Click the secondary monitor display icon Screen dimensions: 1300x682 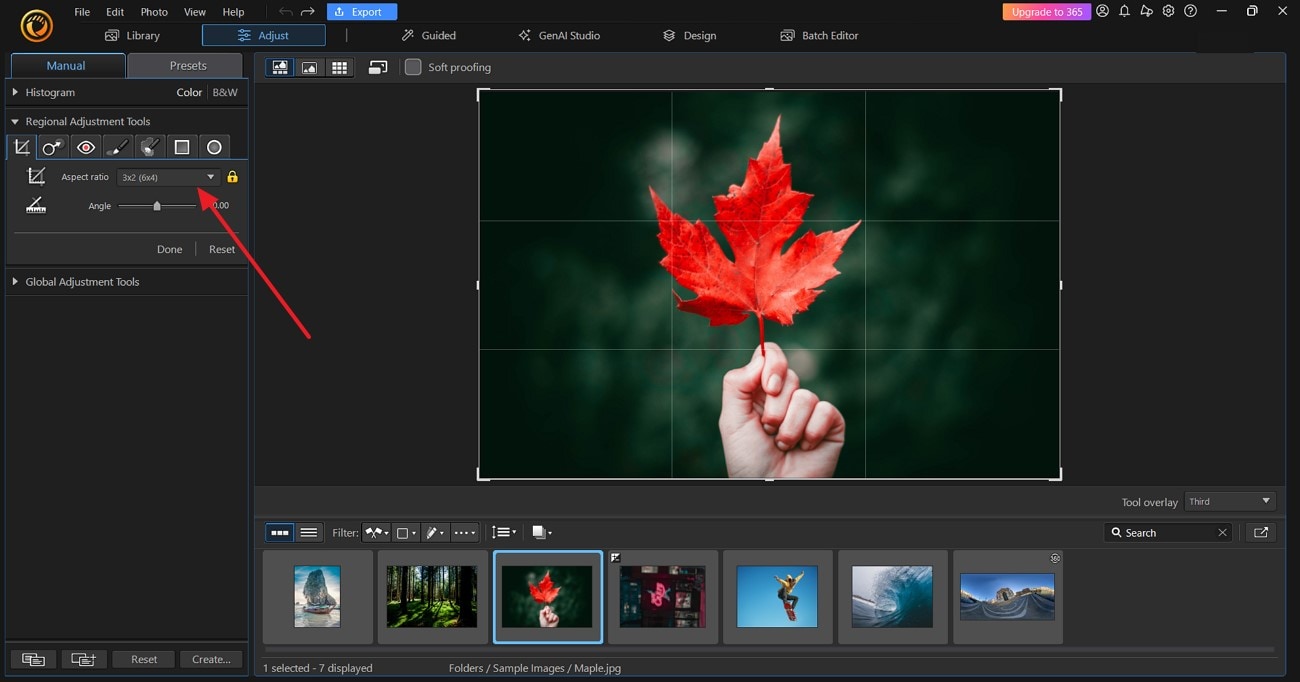pyautogui.click(x=378, y=67)
